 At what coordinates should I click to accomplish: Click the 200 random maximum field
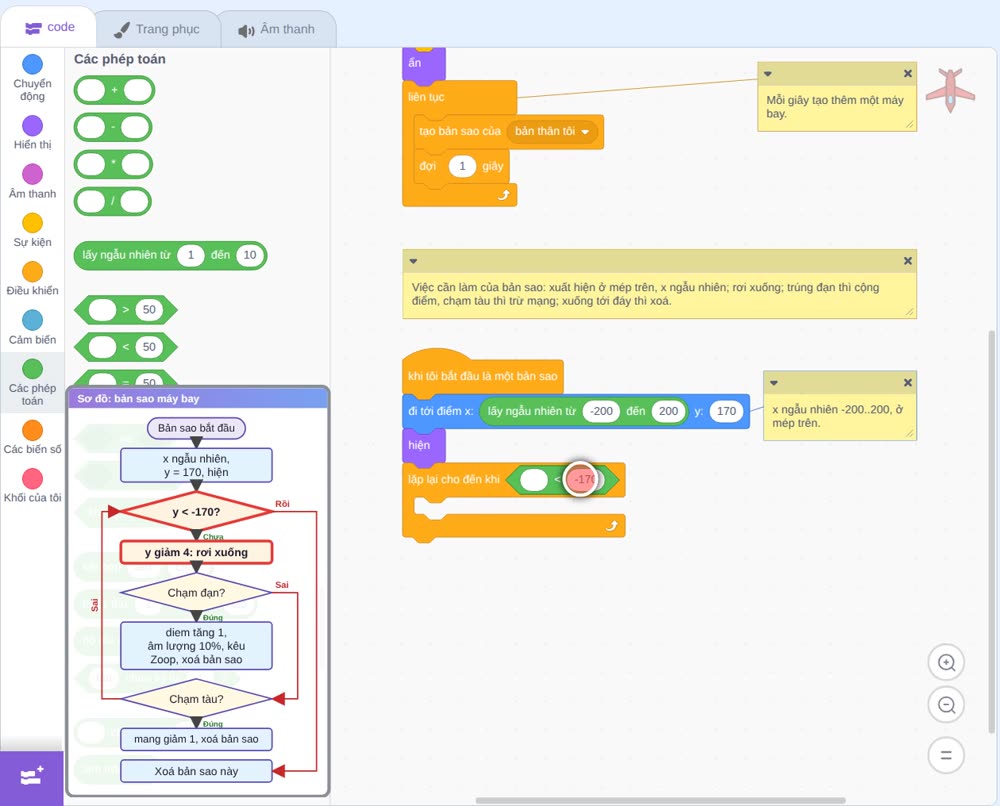click(668, 411)
